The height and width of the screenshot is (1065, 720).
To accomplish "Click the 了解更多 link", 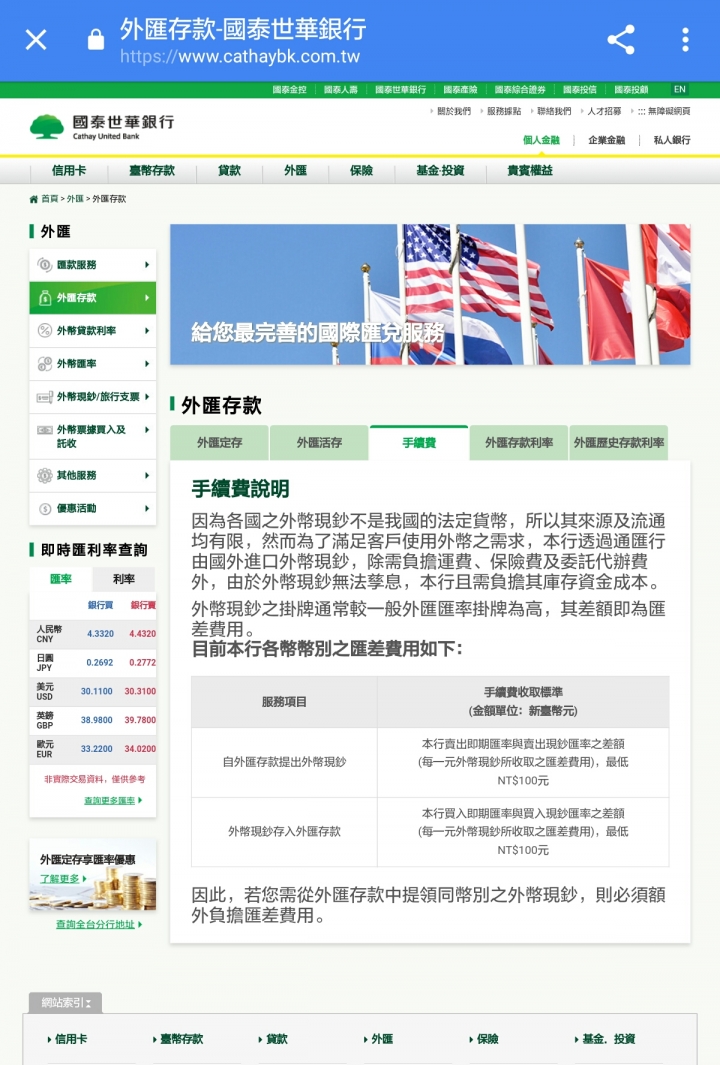I will click(62, 879).
